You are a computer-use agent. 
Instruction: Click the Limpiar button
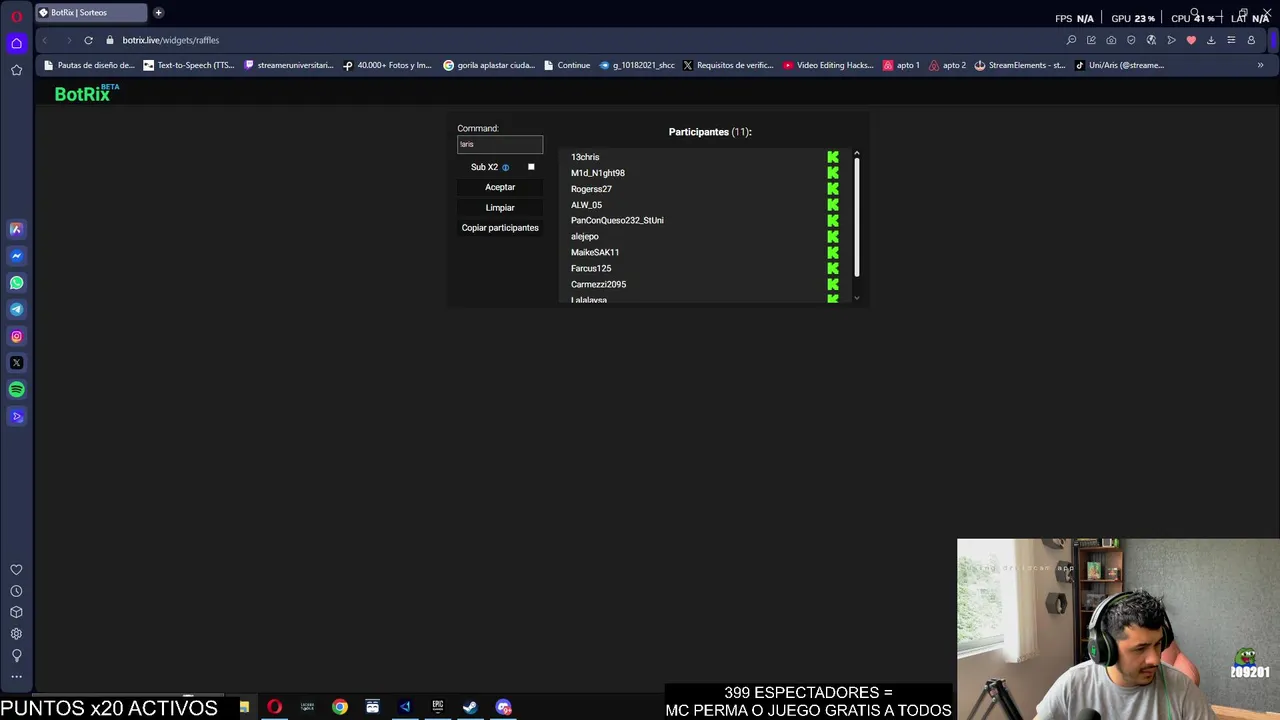tap(500, 208)
